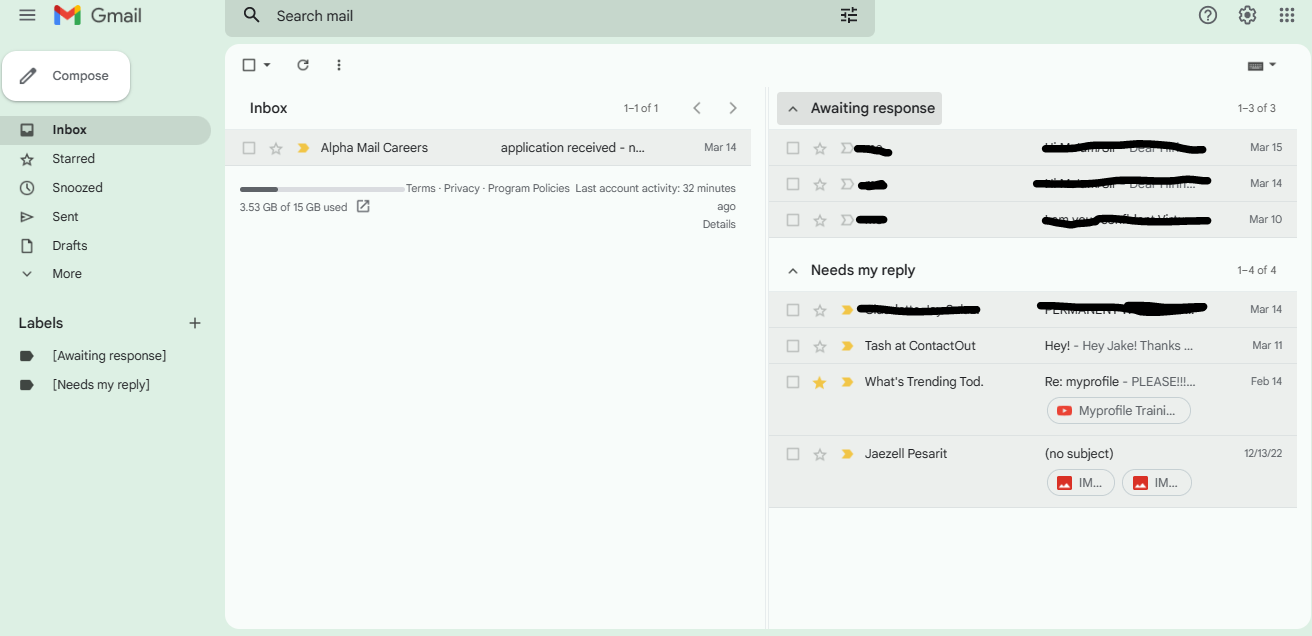Open the Support help icon
The width and height of the screenshot is (1312, 636).
pyautogui.click(x=1208, y=15)
